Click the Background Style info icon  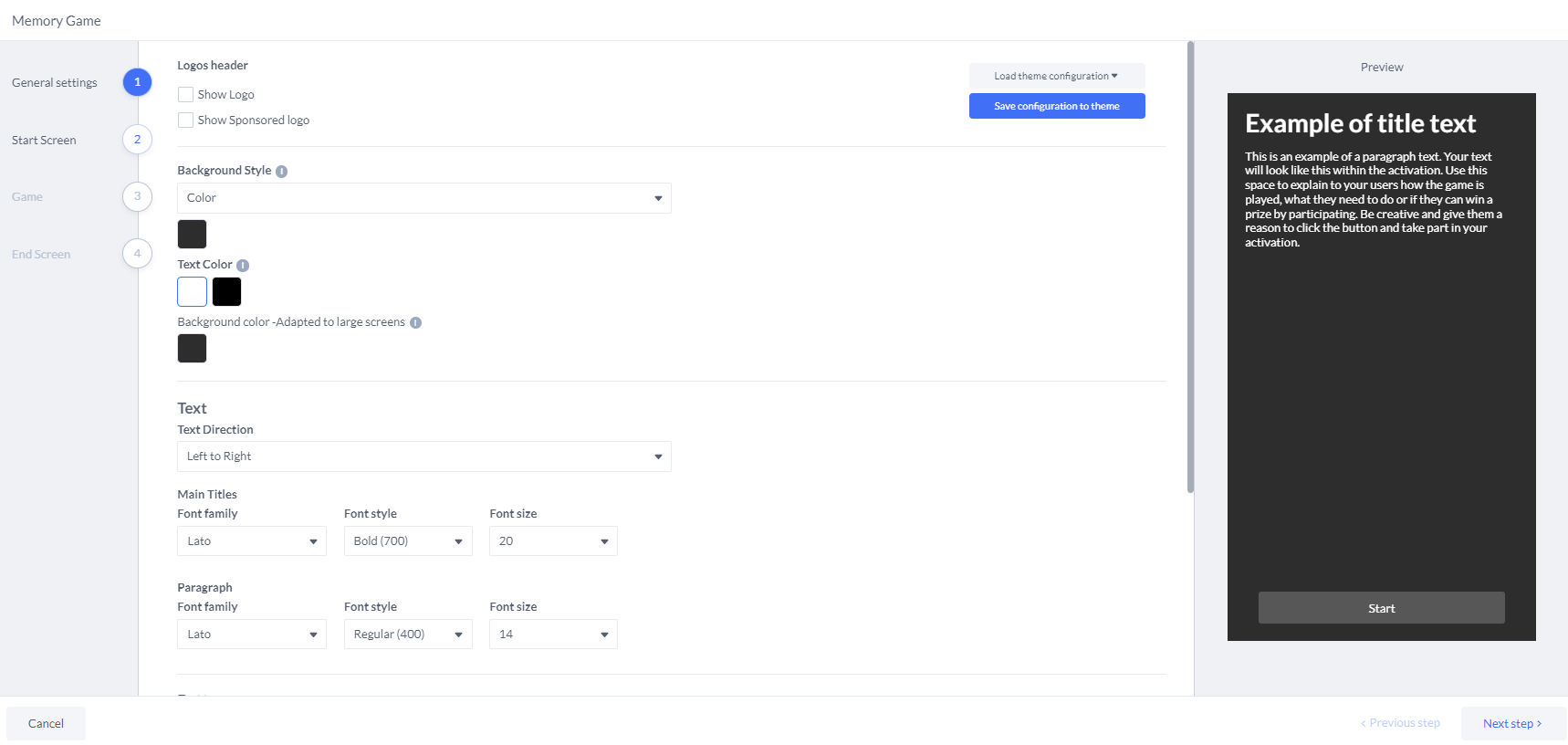click(x=281, y=172)
